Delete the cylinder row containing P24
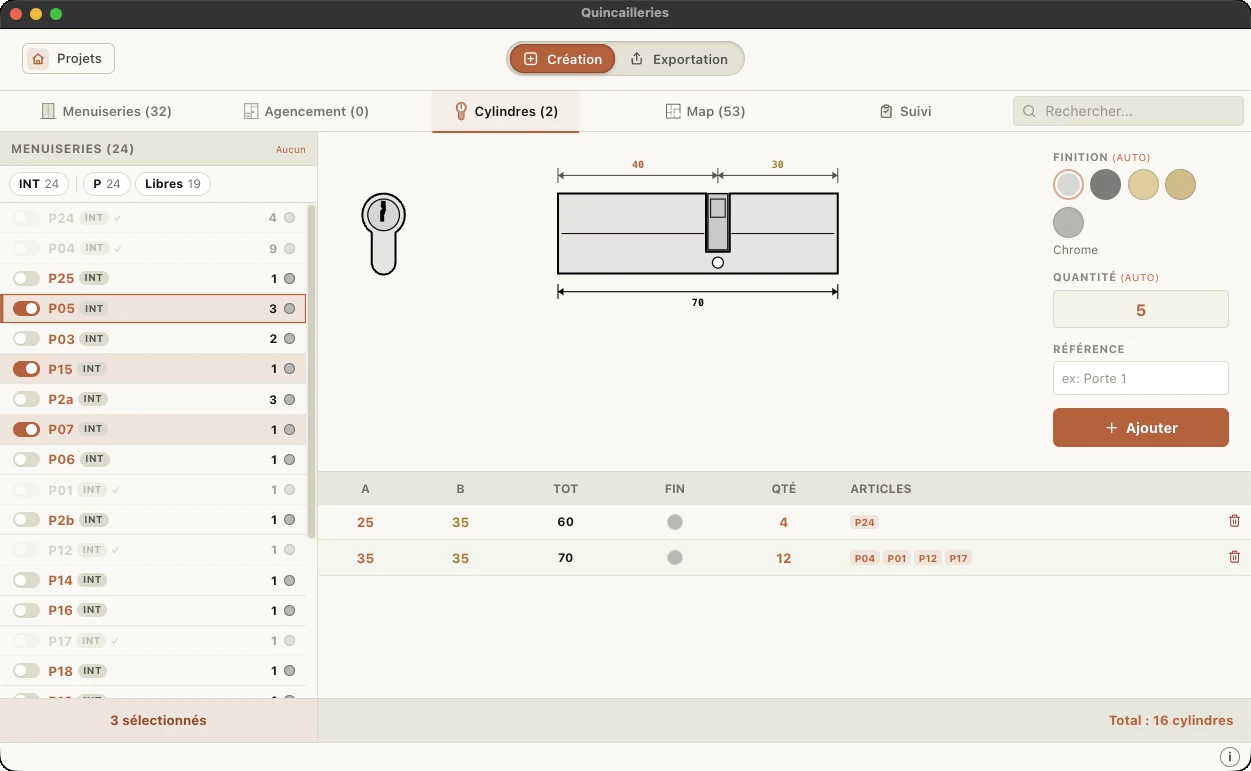This screenshot has height=771, width=1251. pos(1234,521)
